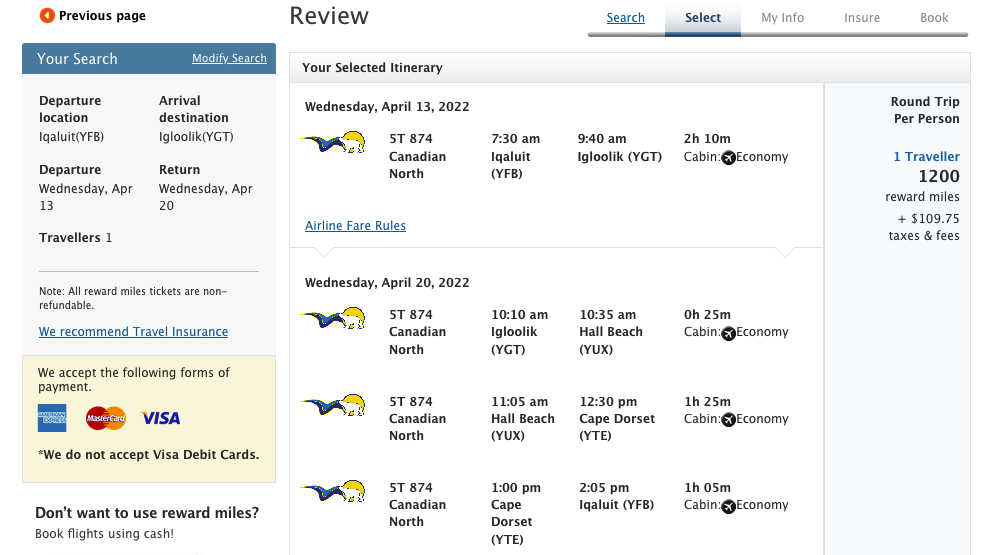Click the VISA payment logo
The image size is (1002, 555).
coord(160,418)
